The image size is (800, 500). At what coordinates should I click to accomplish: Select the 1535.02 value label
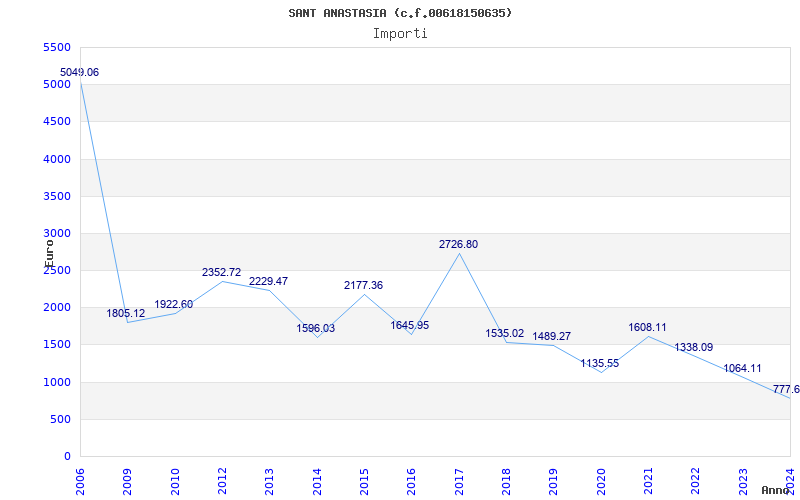pos(505,334)
